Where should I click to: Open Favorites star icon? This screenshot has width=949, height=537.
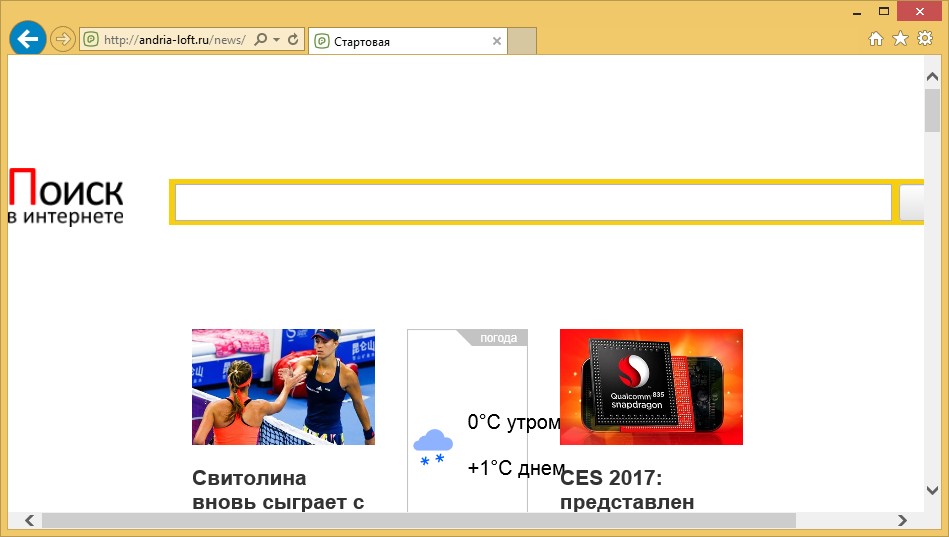[900, 39]
